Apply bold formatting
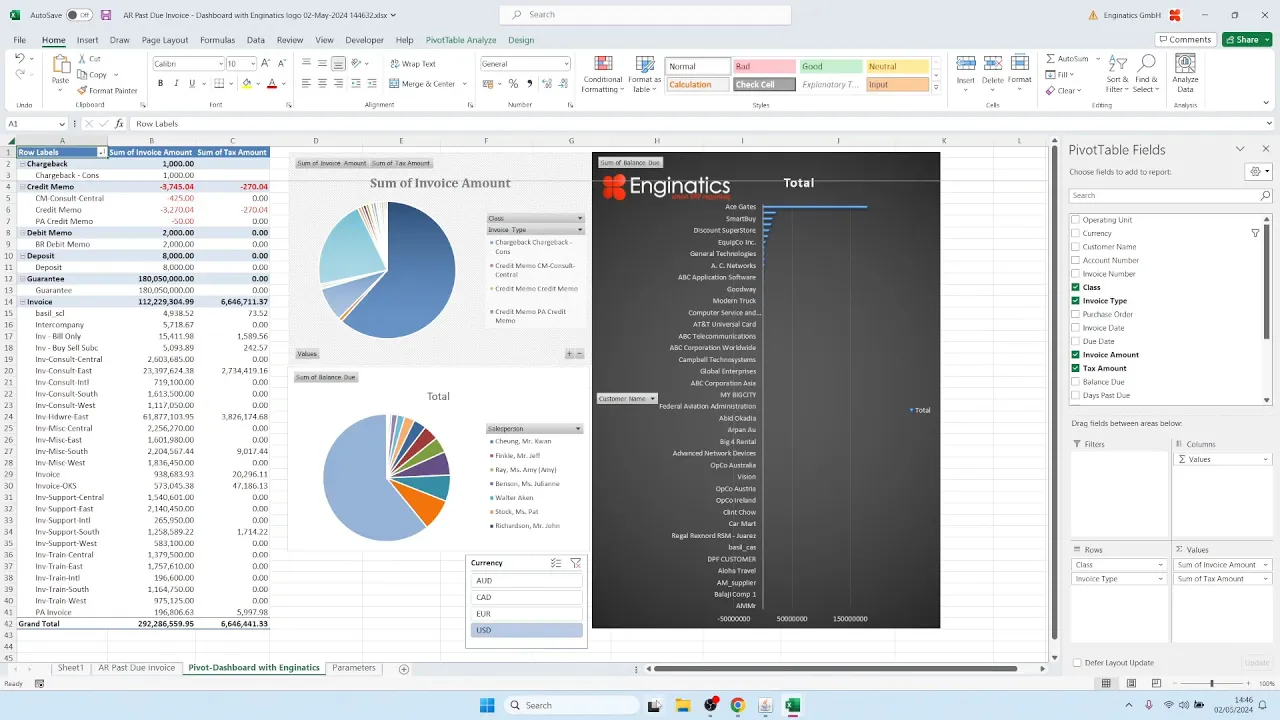This screenshot has height=720, width=1280. tap(160, 84)
